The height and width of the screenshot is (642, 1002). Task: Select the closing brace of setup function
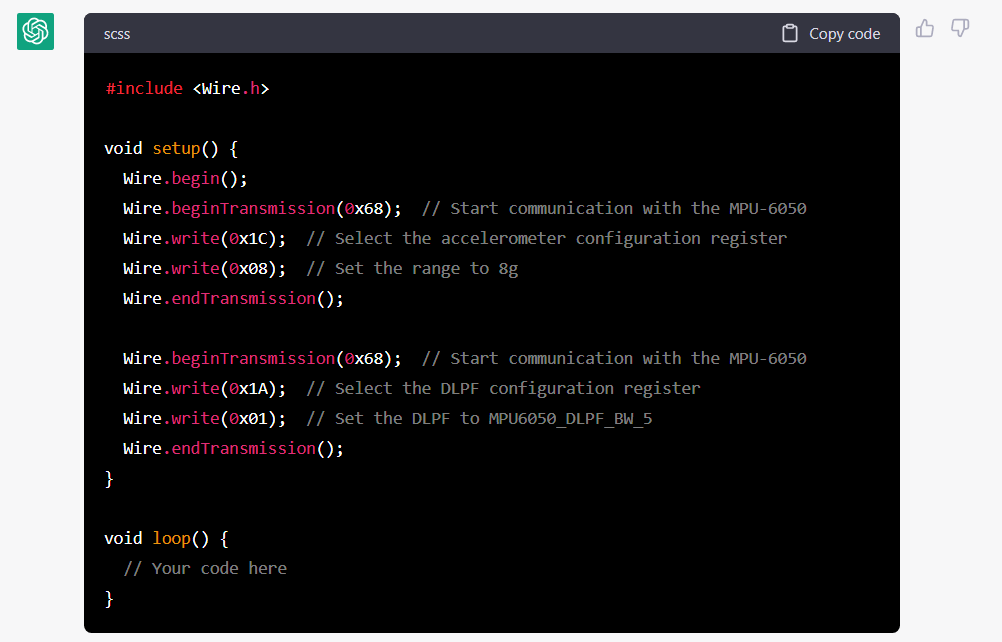(109, 478)
